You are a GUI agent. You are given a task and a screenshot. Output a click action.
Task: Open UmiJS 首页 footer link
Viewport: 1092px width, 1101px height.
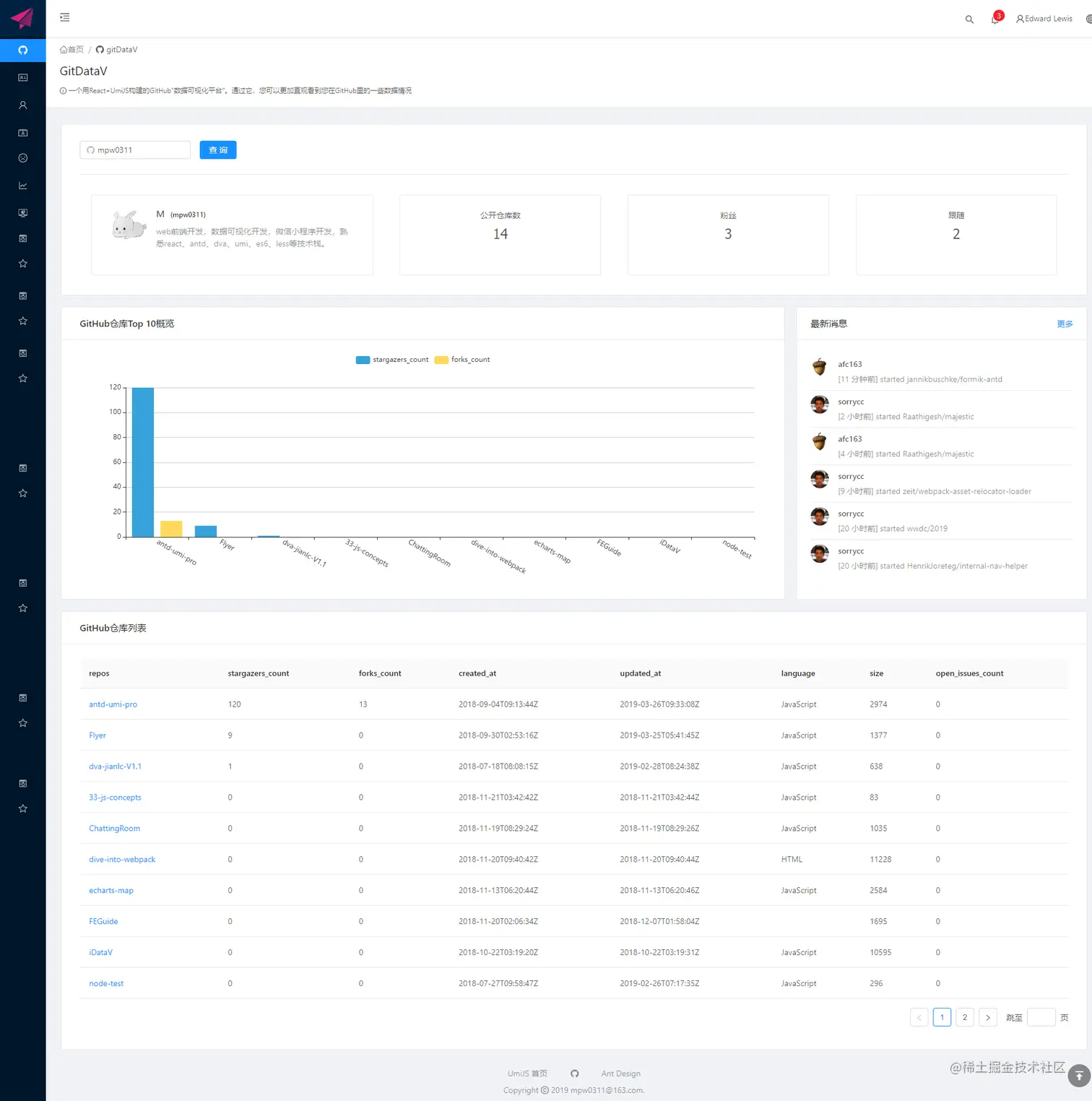[x=527, y=1074]
